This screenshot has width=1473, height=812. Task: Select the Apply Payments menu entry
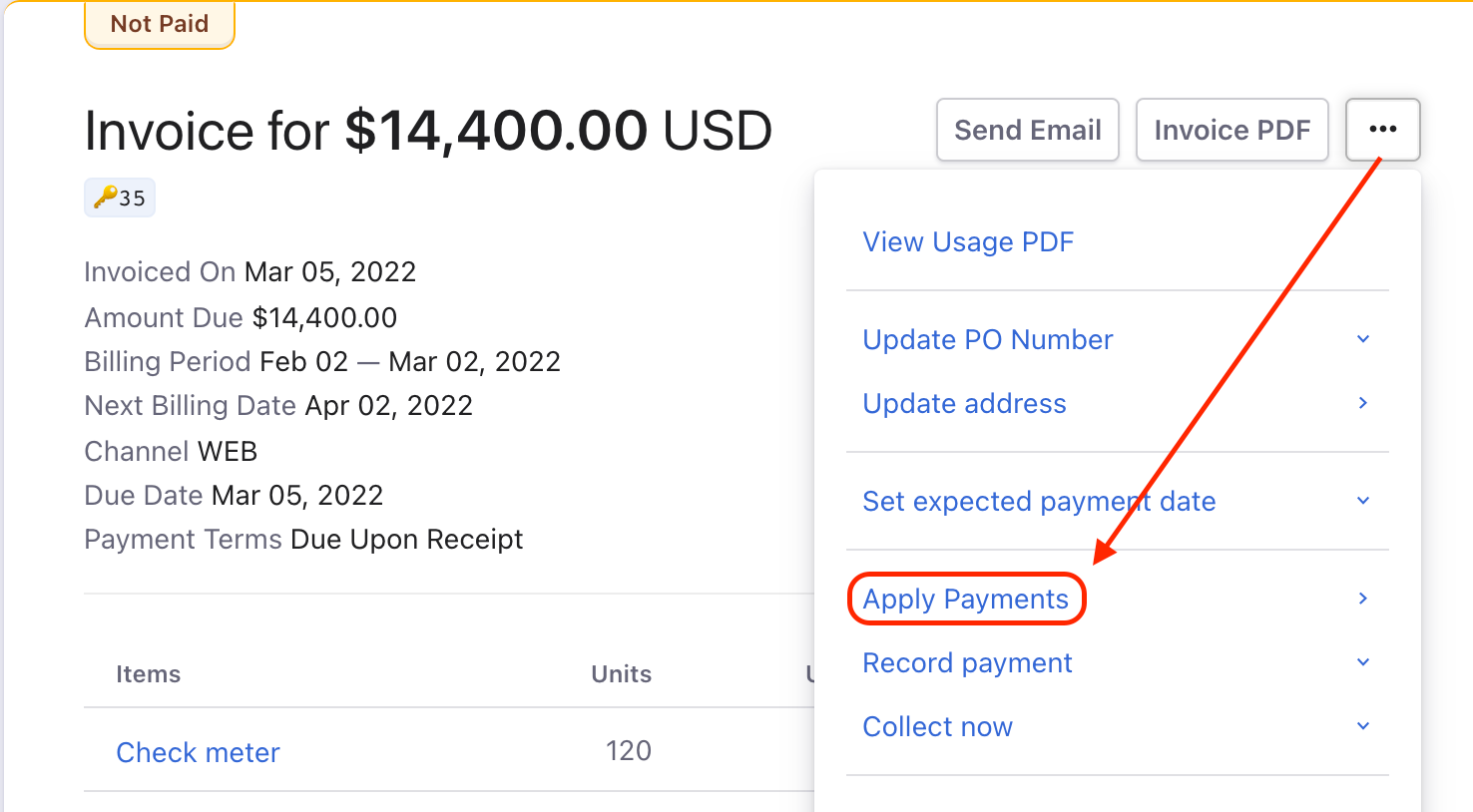(x=965, y=600)
